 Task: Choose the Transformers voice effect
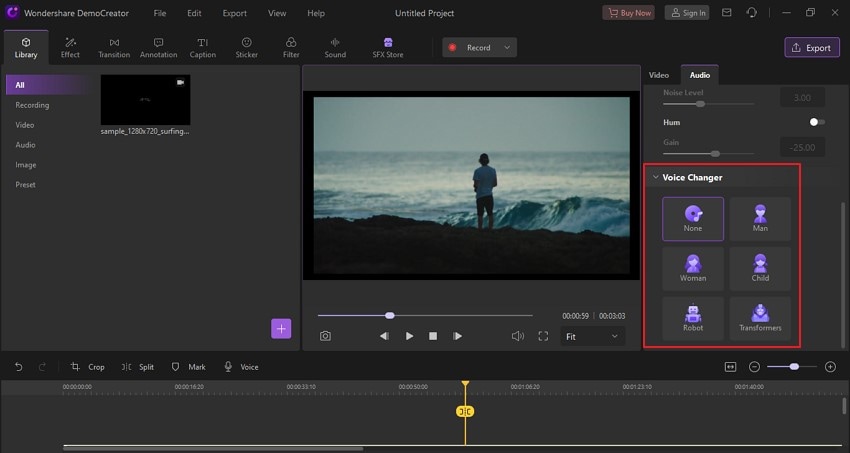pos(760,317)
